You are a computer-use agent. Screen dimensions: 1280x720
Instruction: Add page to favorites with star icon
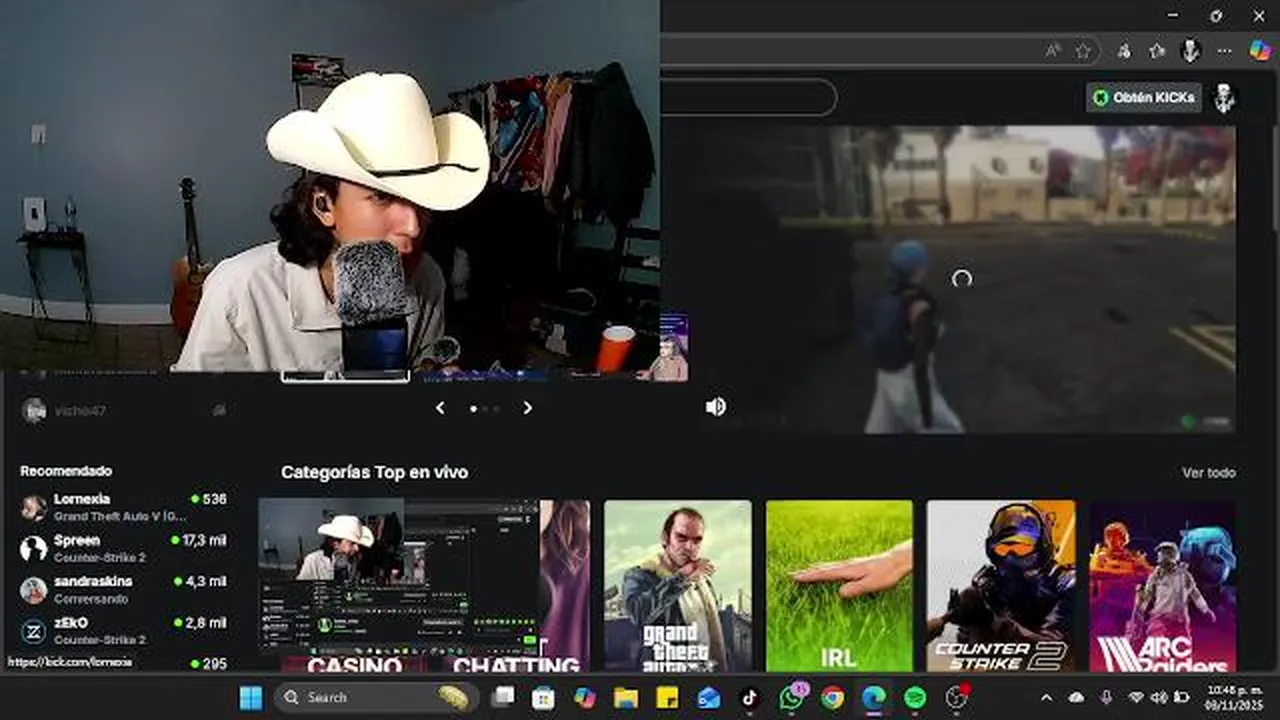click(1083, 50)
